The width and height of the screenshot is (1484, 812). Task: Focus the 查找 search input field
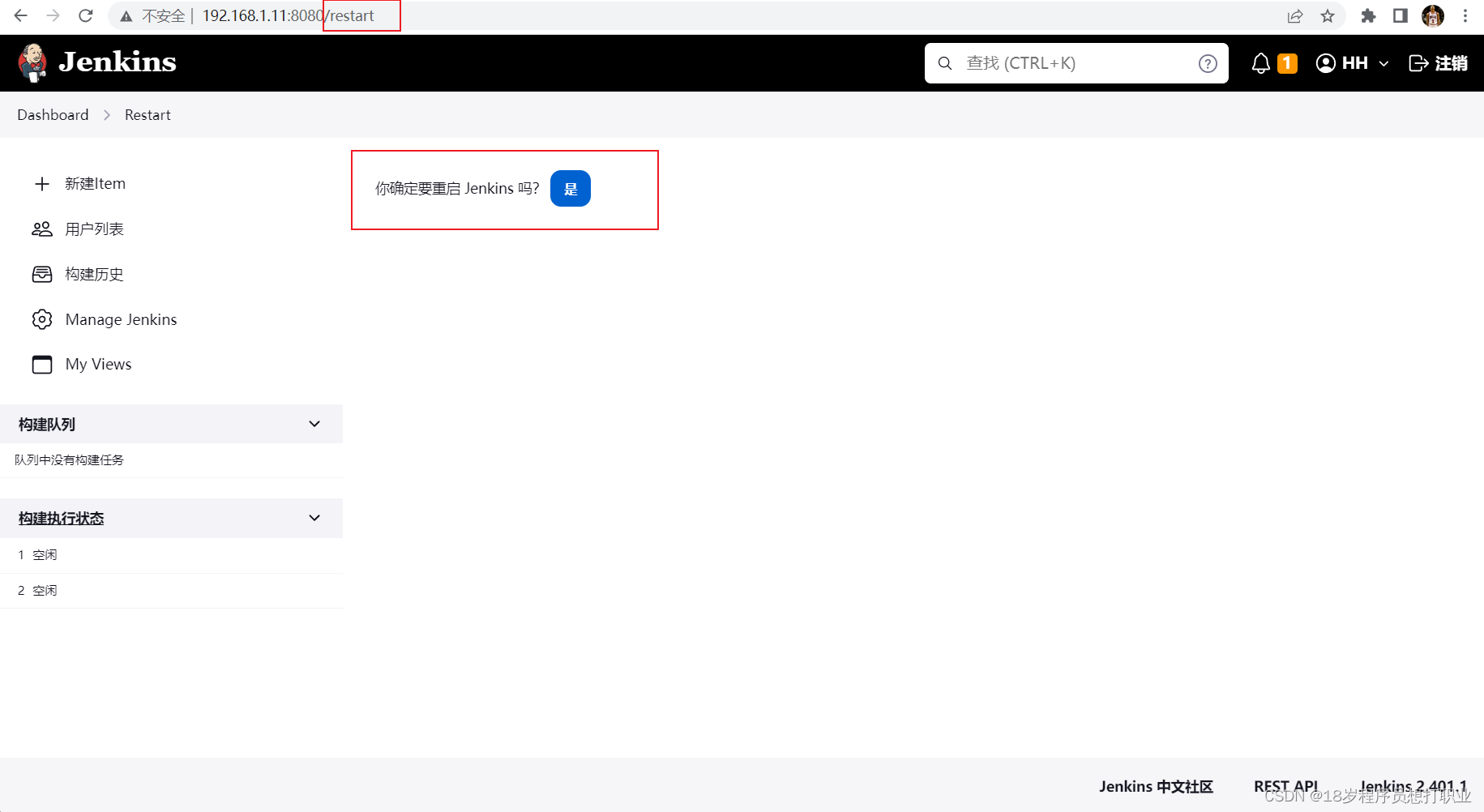1076,63
